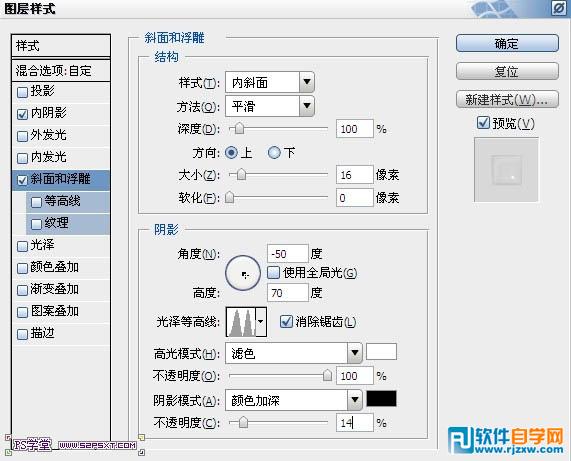Expand the 高光模式 dropdown 滤色
Image resolution: width=571 pixels, height=461 pixels.
point(294,353)
